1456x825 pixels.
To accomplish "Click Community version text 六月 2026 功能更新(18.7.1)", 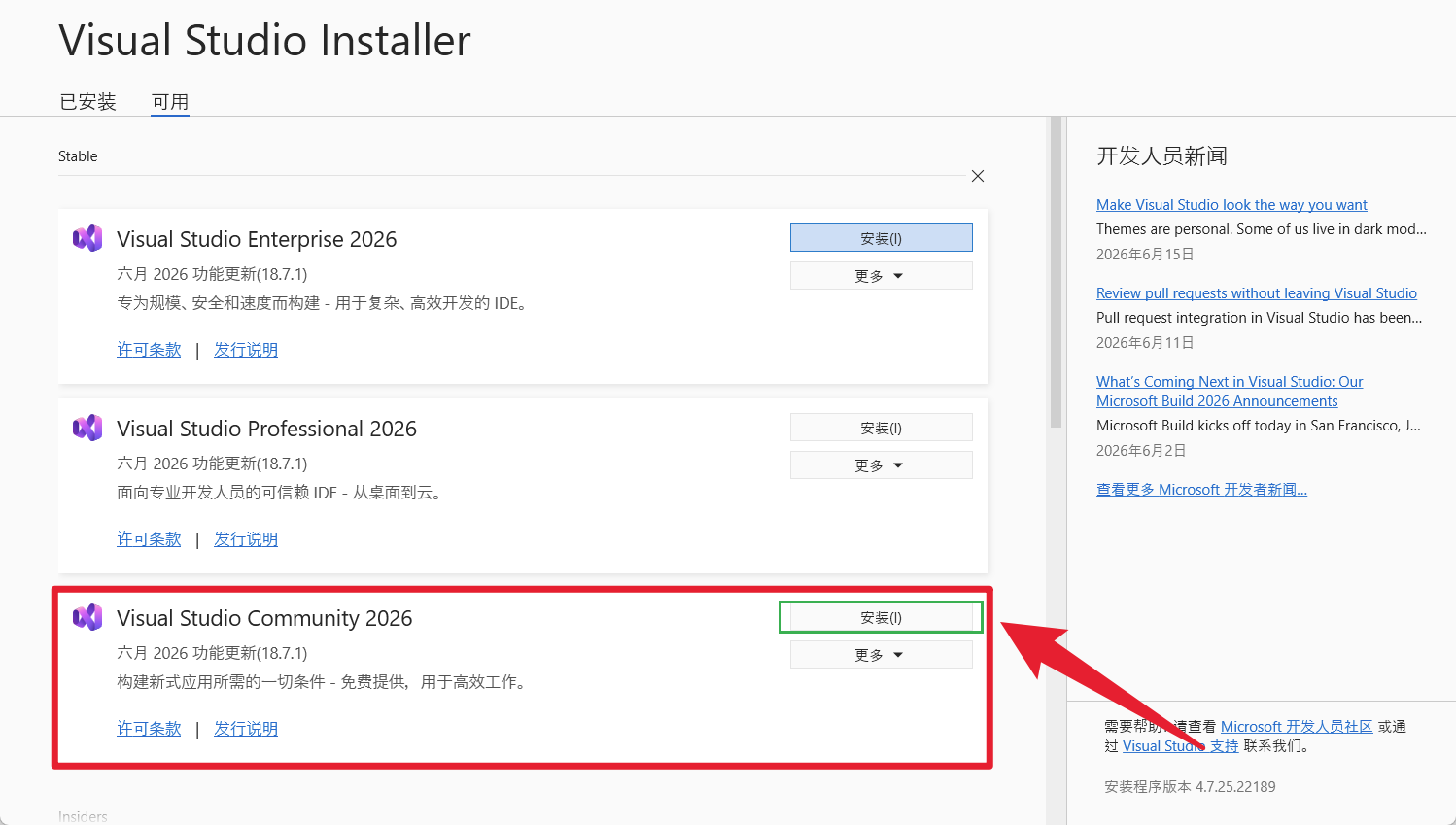I will point(212,653).
